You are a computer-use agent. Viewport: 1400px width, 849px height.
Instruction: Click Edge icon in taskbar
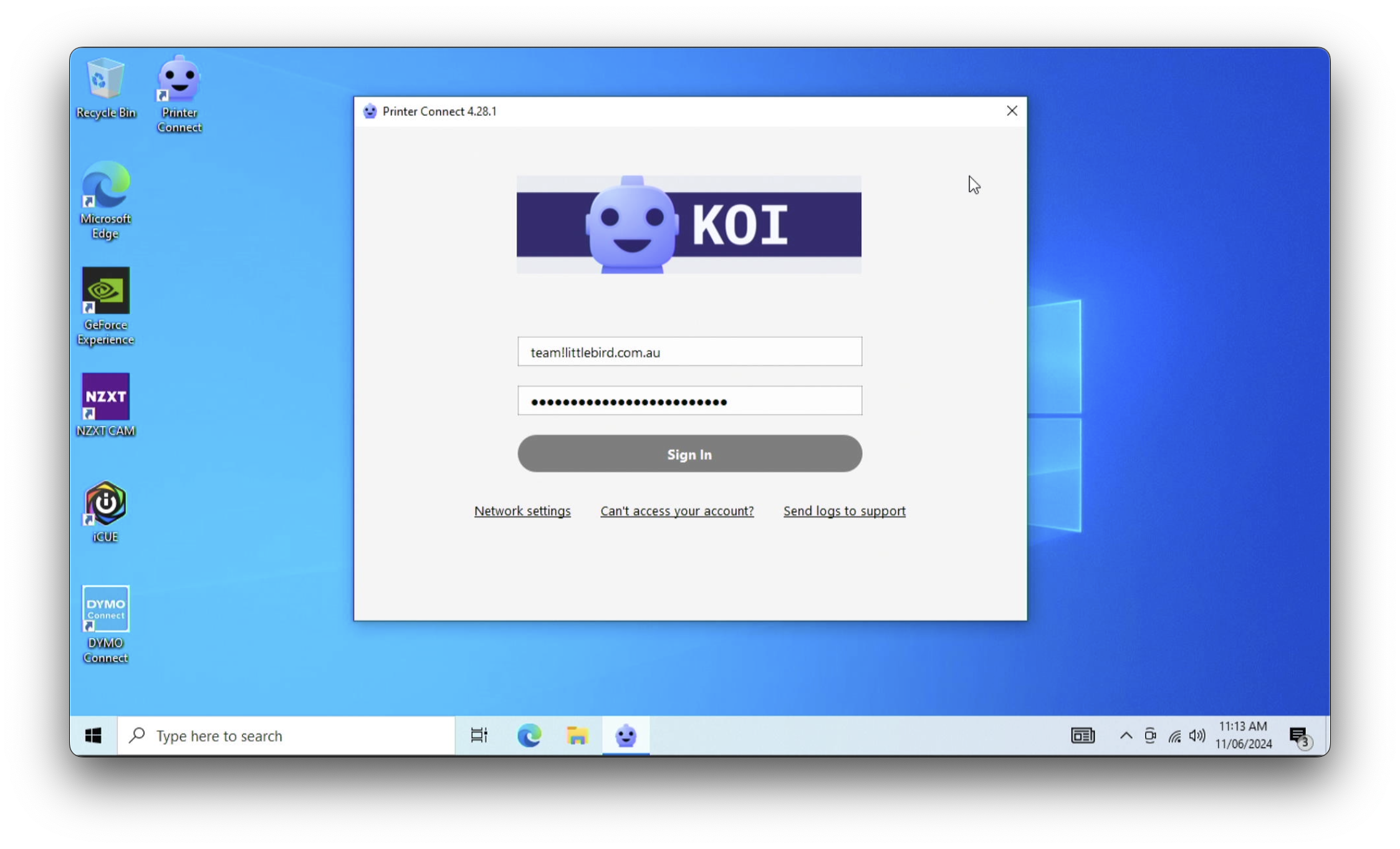coord(529,736)
